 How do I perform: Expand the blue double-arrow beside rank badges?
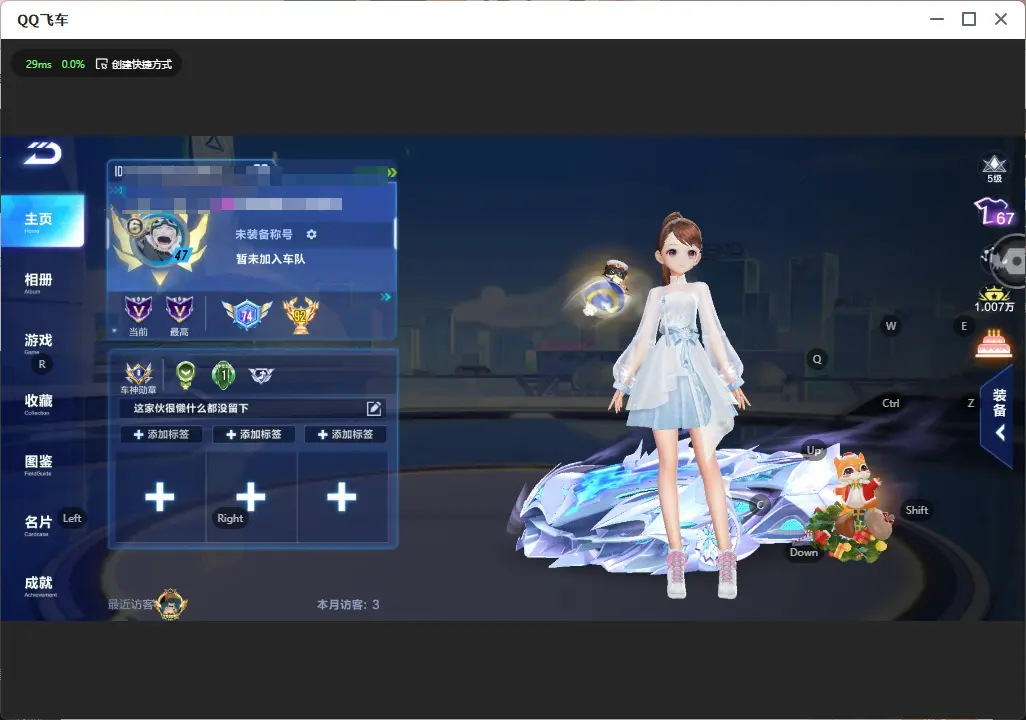coord(385,297)
